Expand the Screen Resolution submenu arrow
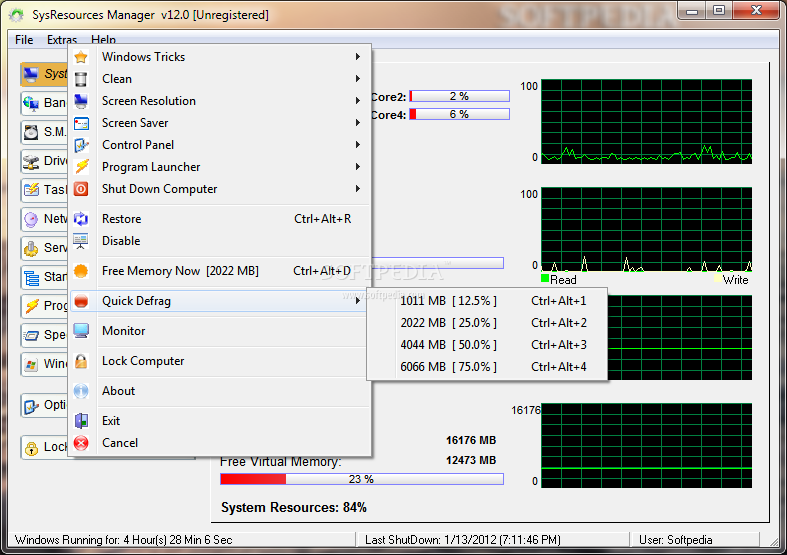787x555 pixels. 358,101
